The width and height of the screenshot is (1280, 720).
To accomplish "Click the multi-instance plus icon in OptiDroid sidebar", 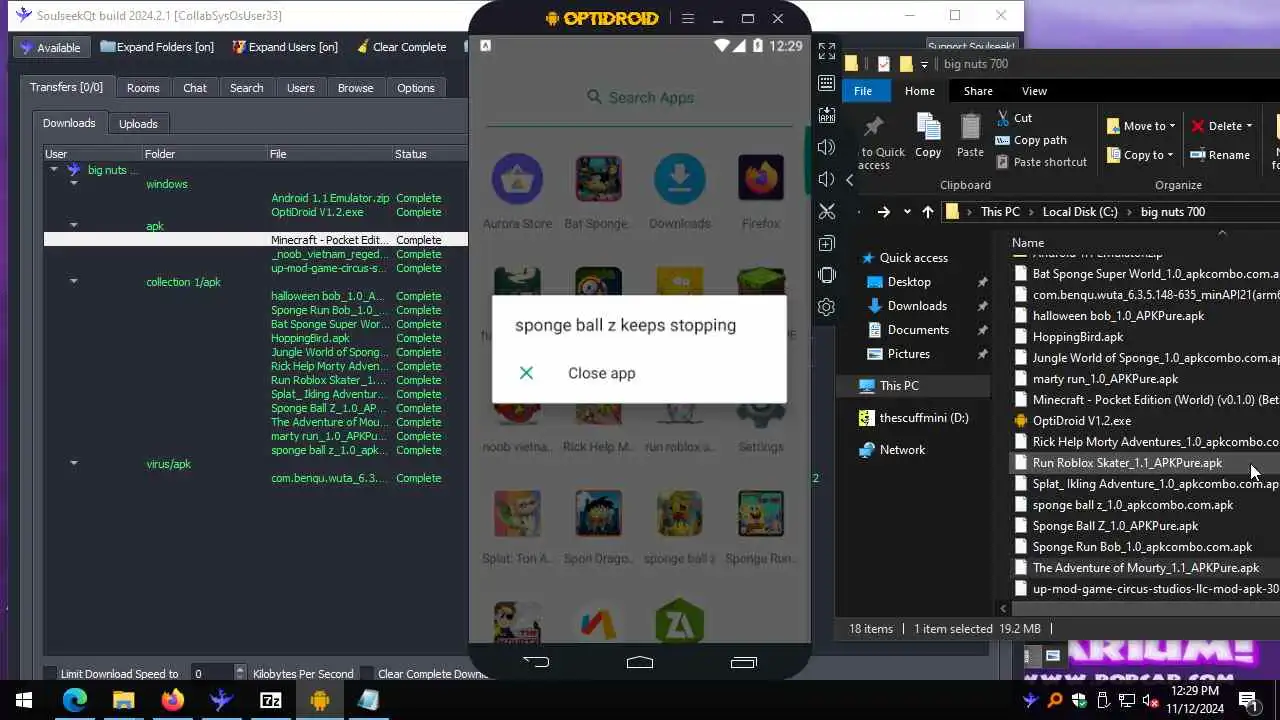I will click(x=827, y=243).
